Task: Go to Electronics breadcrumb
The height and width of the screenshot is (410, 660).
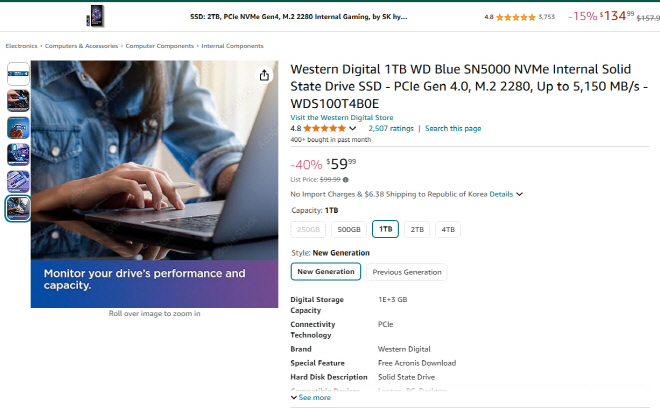Action: [x=21, y=46]
